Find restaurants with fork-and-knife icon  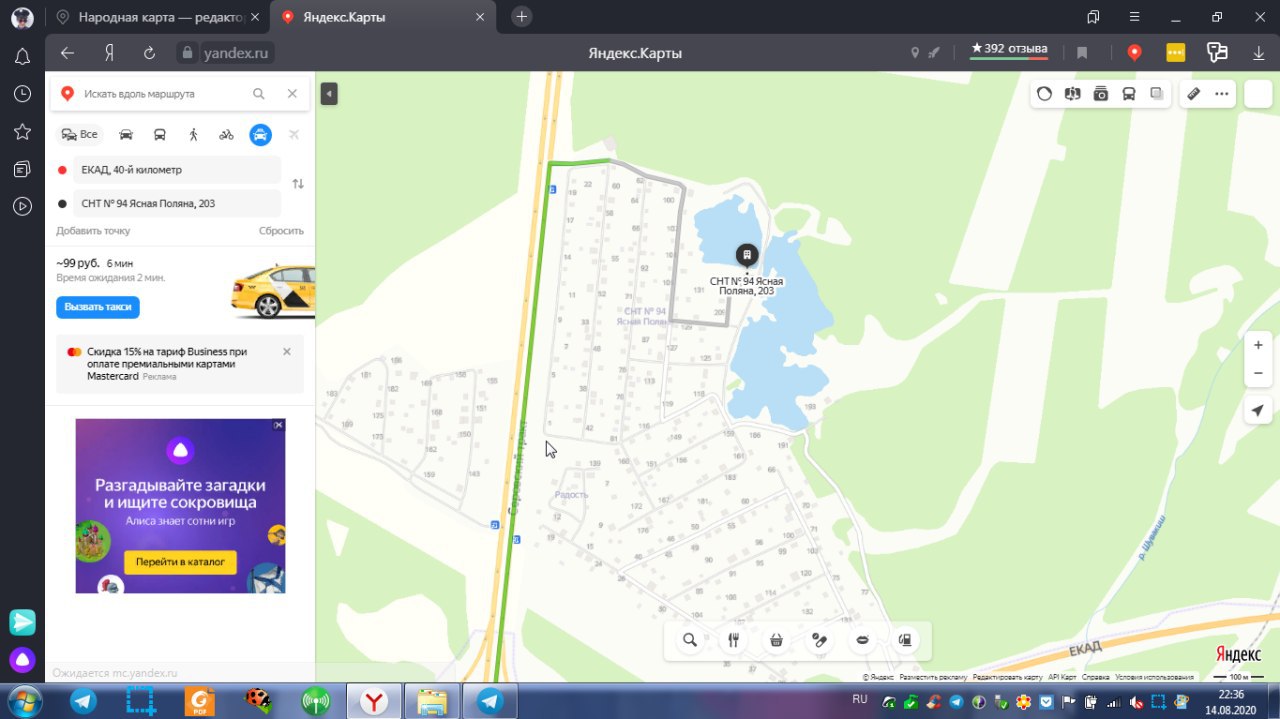click(733, 640)
